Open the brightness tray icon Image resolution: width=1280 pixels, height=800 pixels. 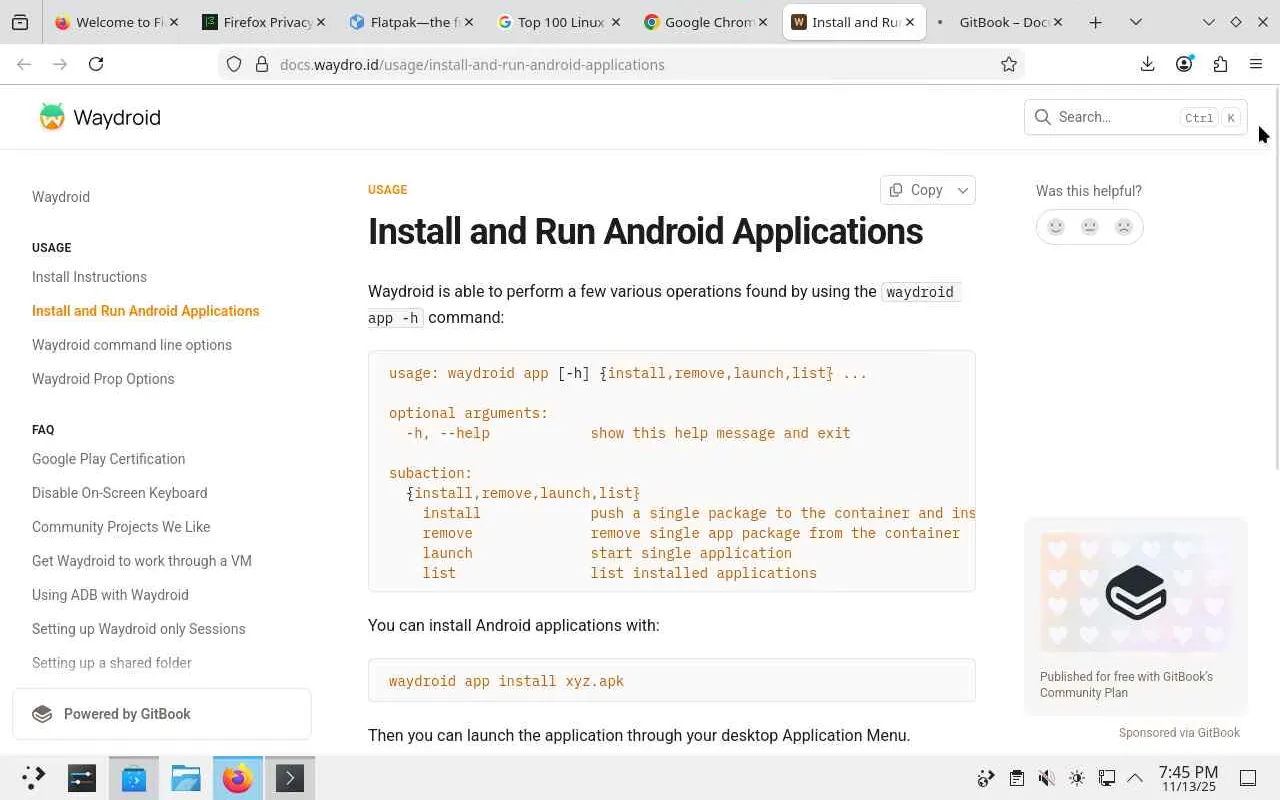coord(1076,778)
